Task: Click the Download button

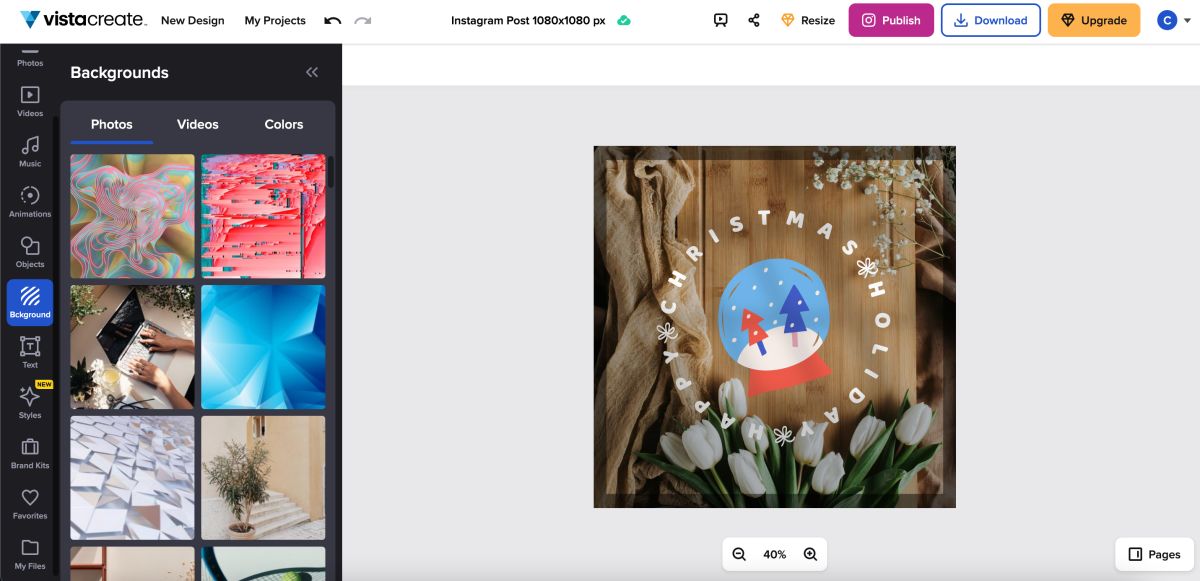Action: click(990, 20)
